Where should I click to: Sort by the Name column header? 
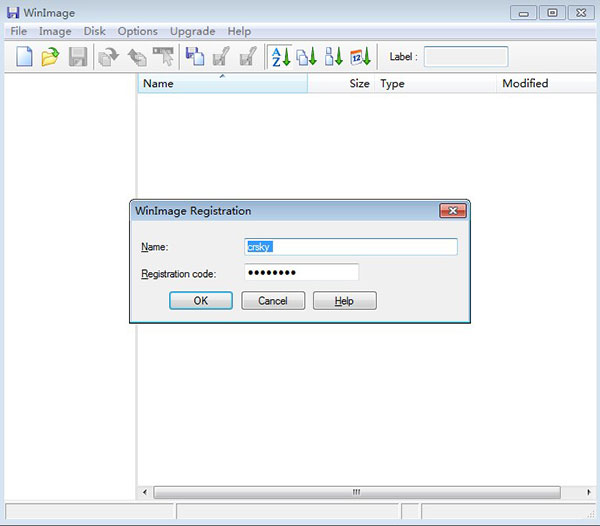point(222,83)
